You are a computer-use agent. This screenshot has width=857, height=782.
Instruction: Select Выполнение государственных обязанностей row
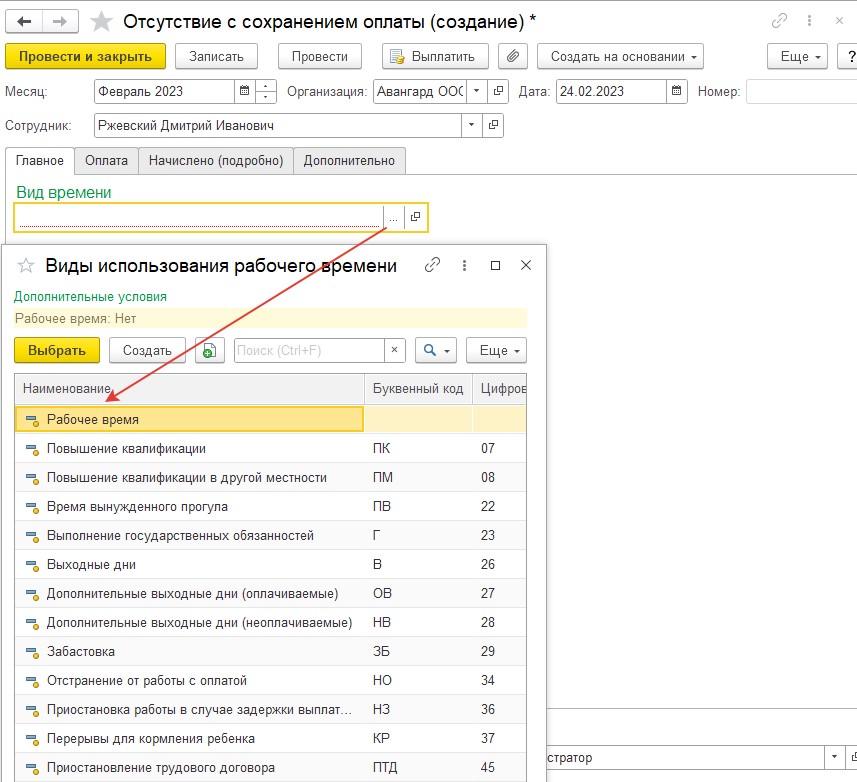coord(271,535)
